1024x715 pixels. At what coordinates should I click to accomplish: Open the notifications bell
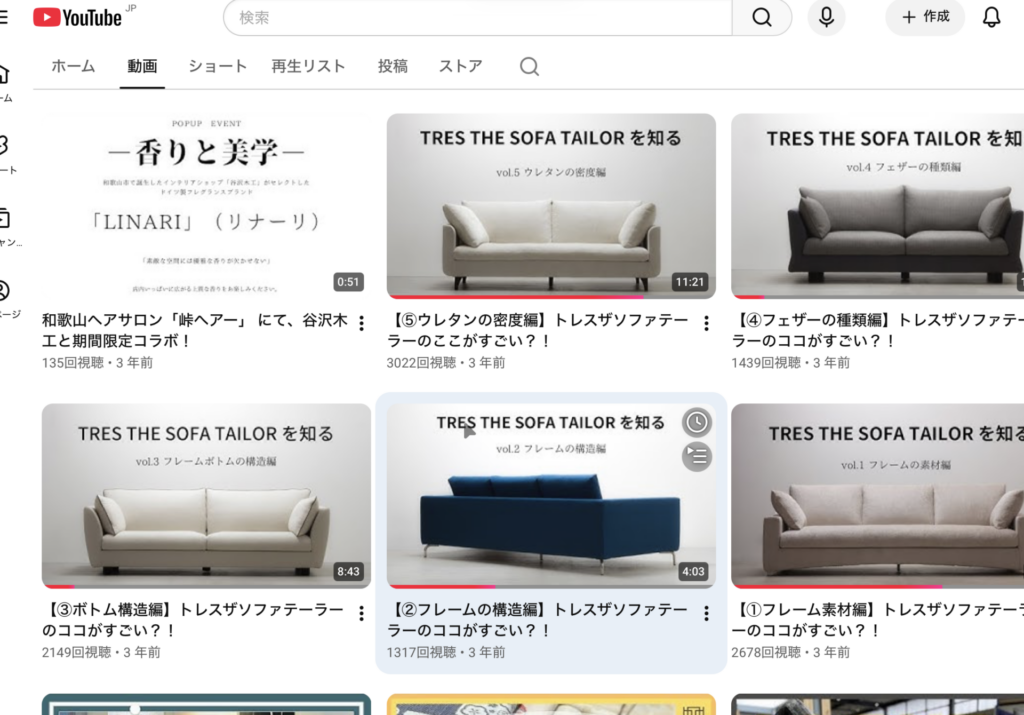(x=991, y=18)
